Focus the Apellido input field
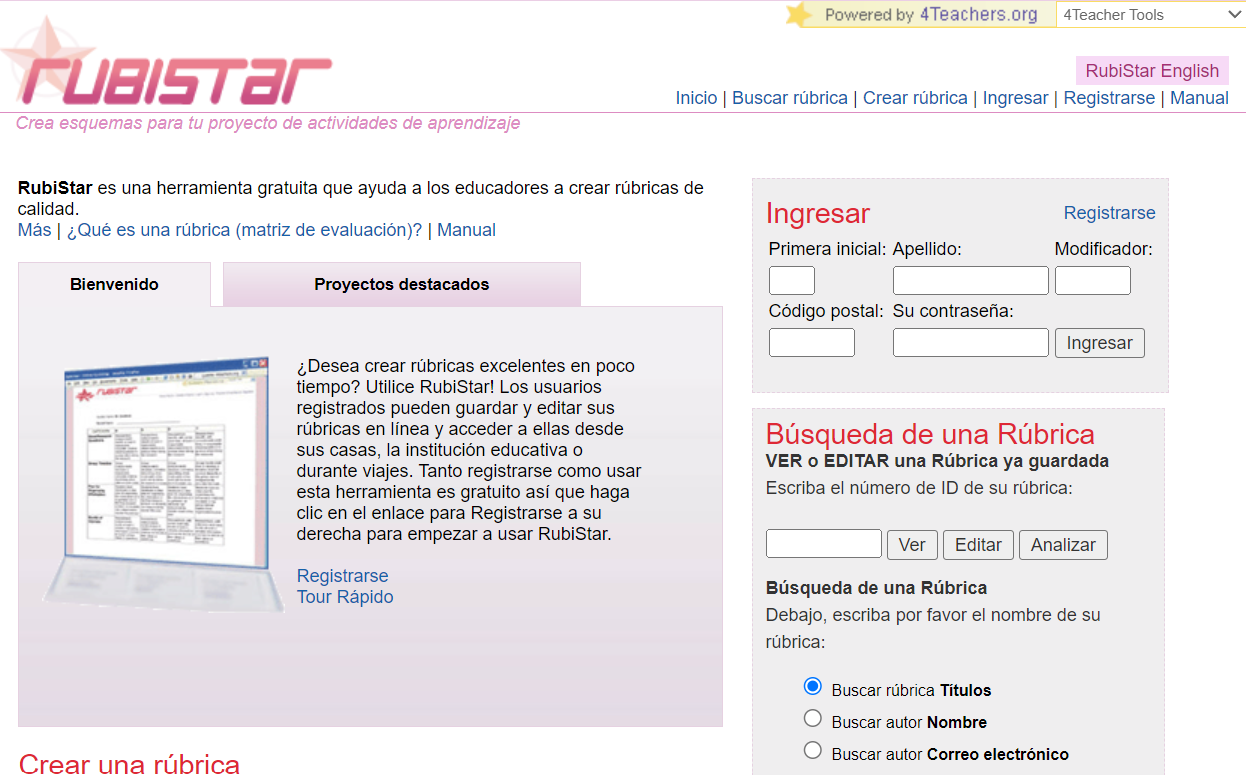Image resolution: width=1246 pixels, height=775 pixels. coord(971,280)
